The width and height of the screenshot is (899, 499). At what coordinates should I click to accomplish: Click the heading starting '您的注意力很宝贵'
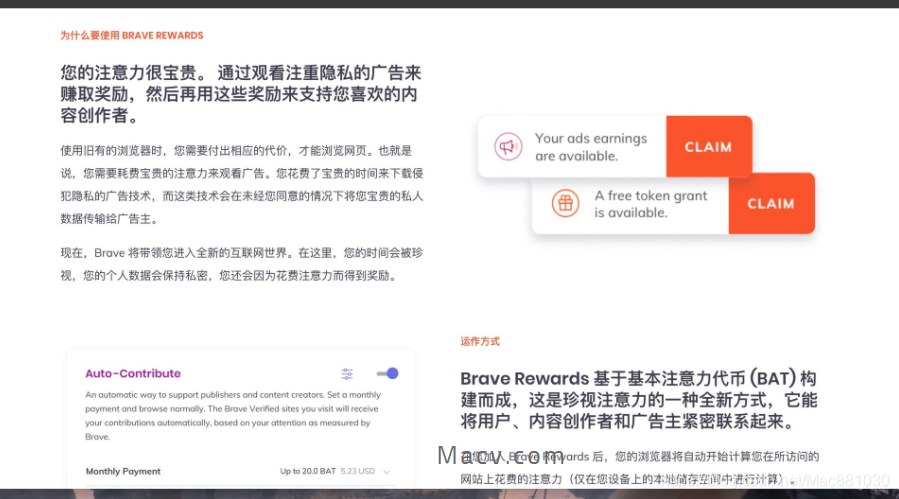241,94
